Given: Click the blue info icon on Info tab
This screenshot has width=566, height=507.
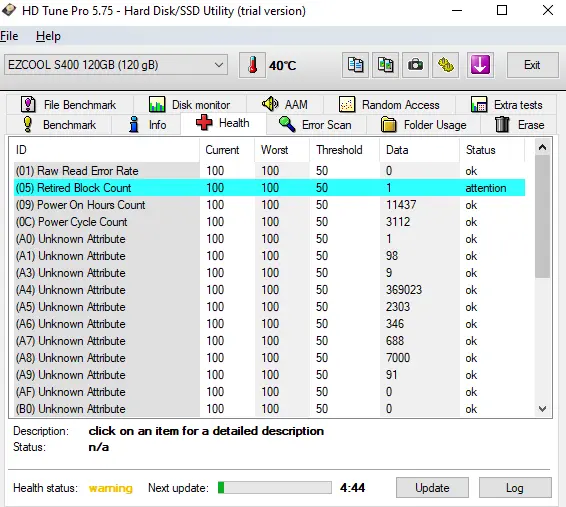Looking at the screenshot, I should [x=134, y=124].
